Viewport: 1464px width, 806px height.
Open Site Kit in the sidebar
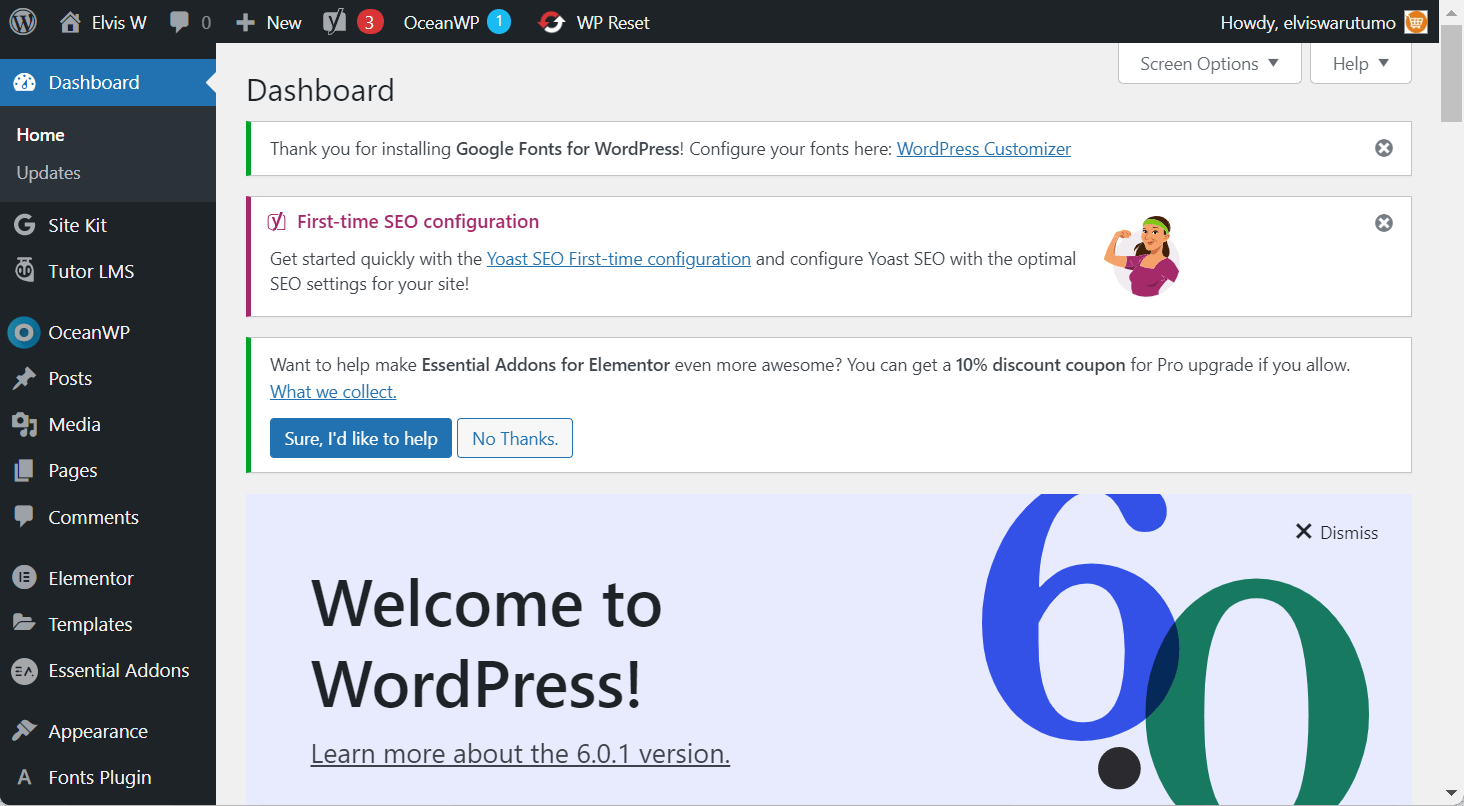point(77,225)
